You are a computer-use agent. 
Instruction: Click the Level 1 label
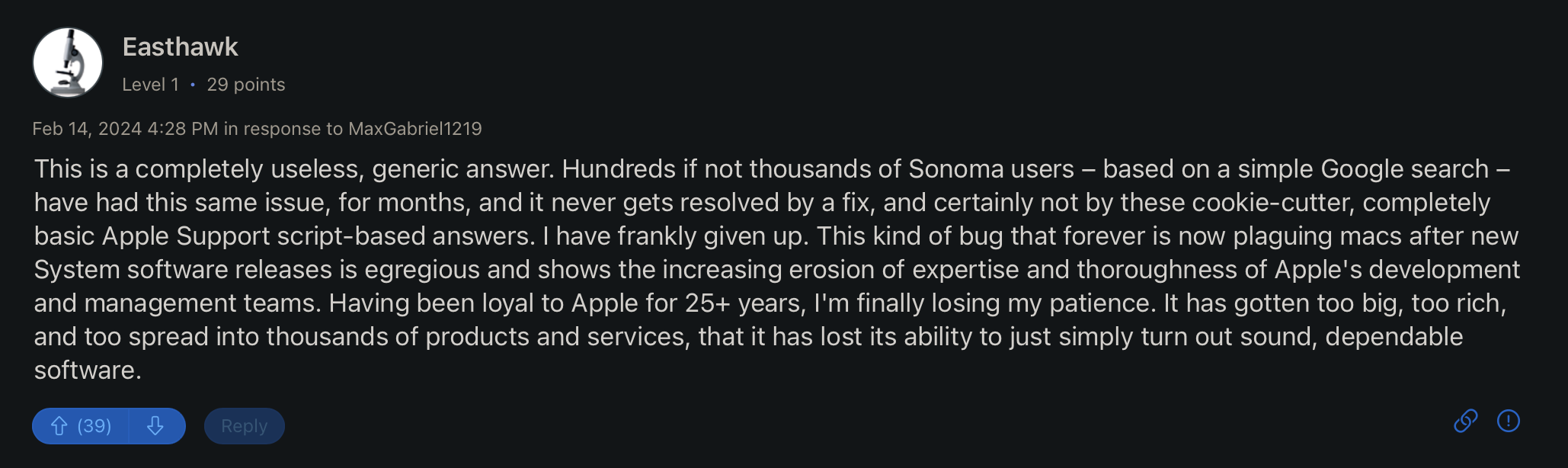click(151, 85)
